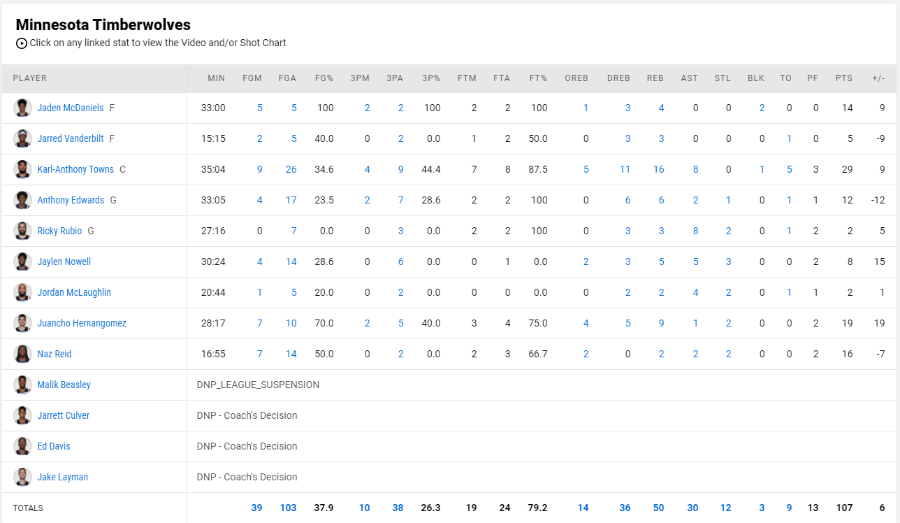Open Jaden McDaniels player page link
Viewport: 900px width, 523px height.
tap(71, 107)
